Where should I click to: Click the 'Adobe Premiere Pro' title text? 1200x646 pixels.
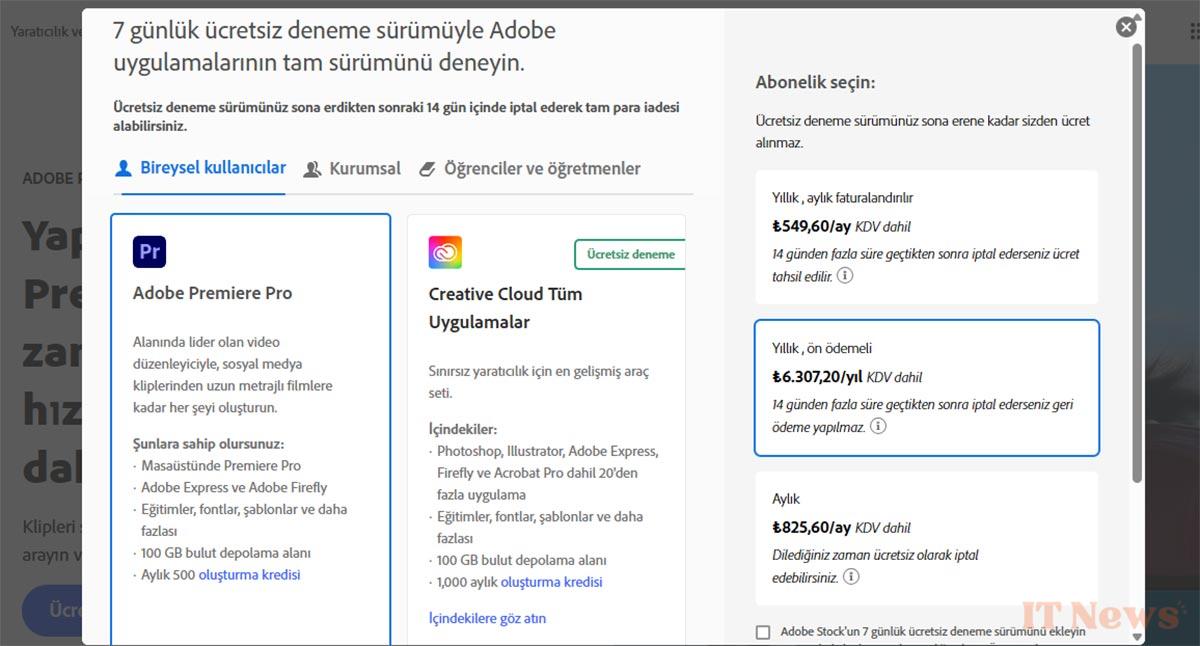(212, 294)
